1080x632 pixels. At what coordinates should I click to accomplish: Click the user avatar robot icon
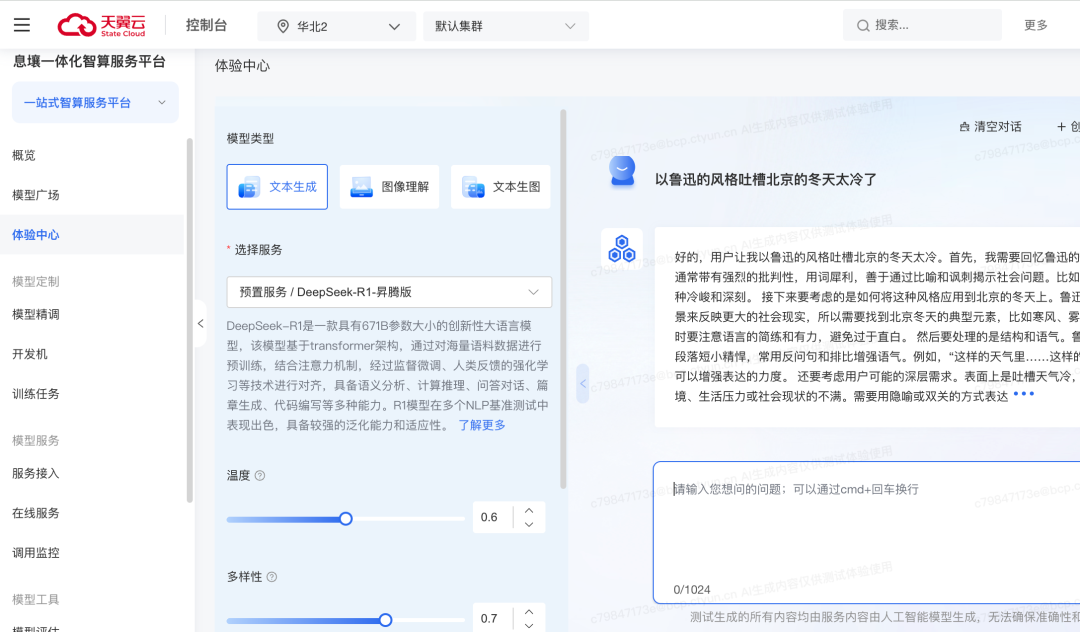622,171
